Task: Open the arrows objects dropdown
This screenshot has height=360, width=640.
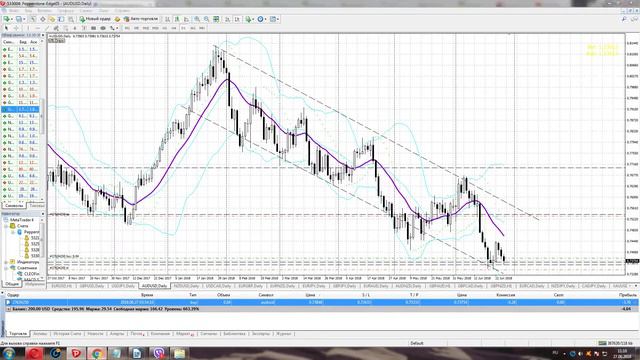Action: [x=113, y=28]
